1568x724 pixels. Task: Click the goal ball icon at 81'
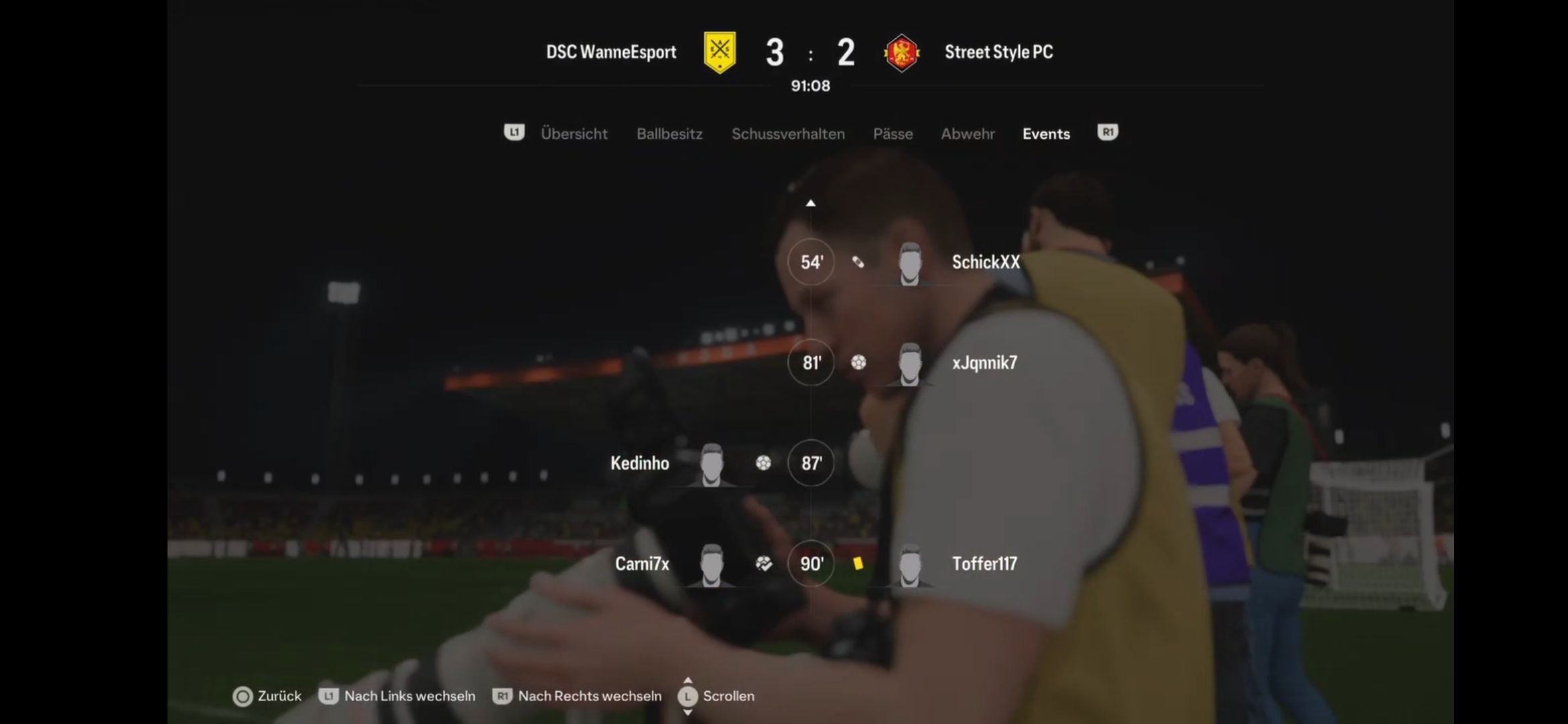pos(858,363)
